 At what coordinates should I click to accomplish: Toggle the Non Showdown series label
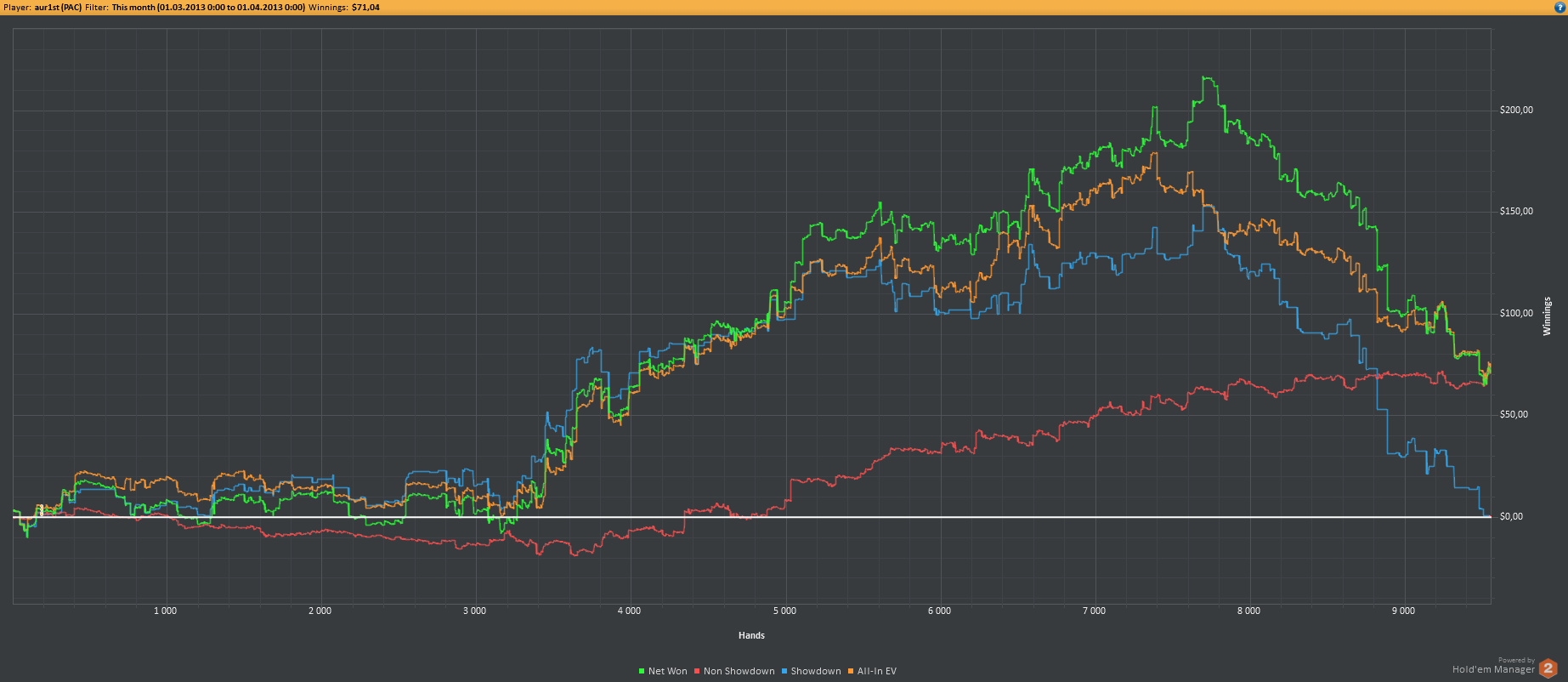click(739, 672)
